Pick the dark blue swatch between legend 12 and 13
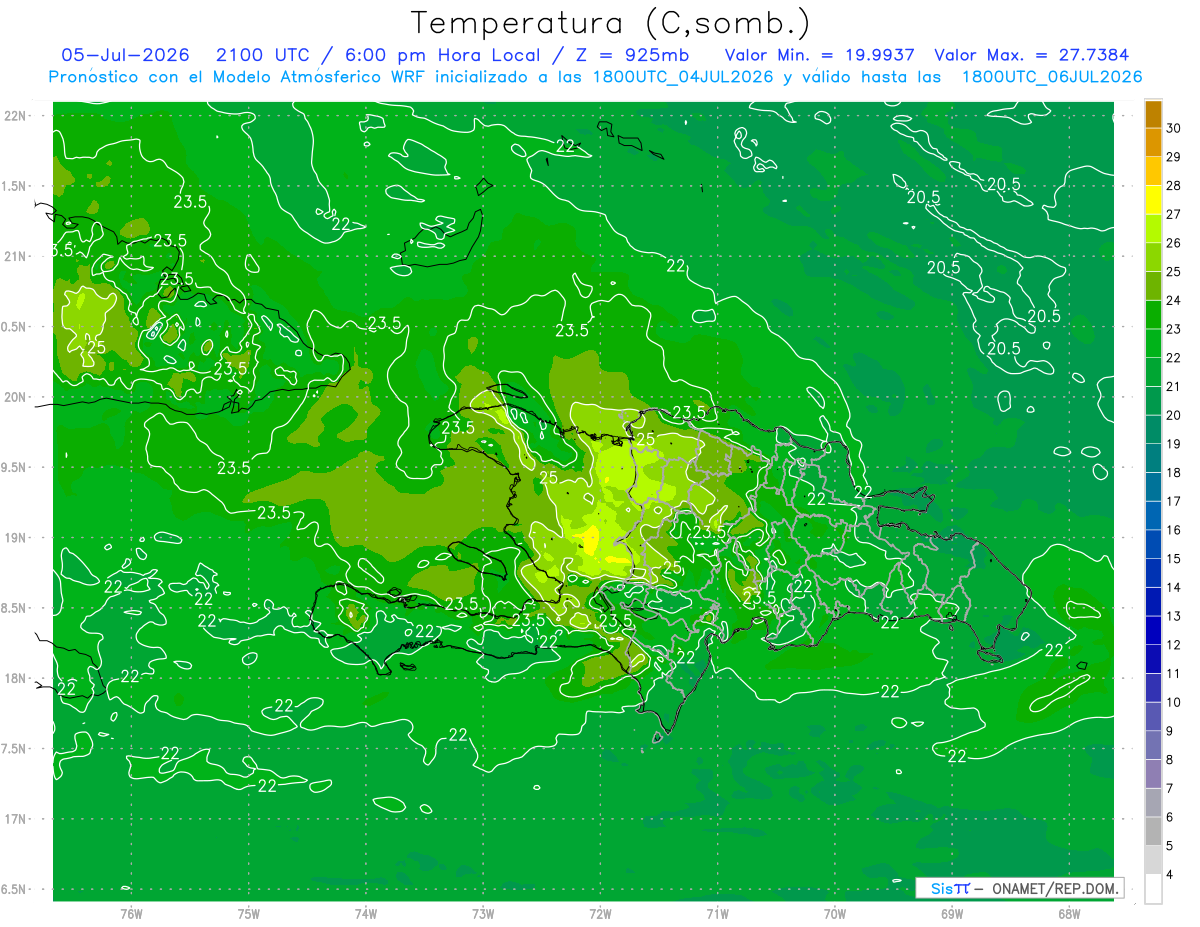This screenshot has height=927, width=1200. 1153,630
